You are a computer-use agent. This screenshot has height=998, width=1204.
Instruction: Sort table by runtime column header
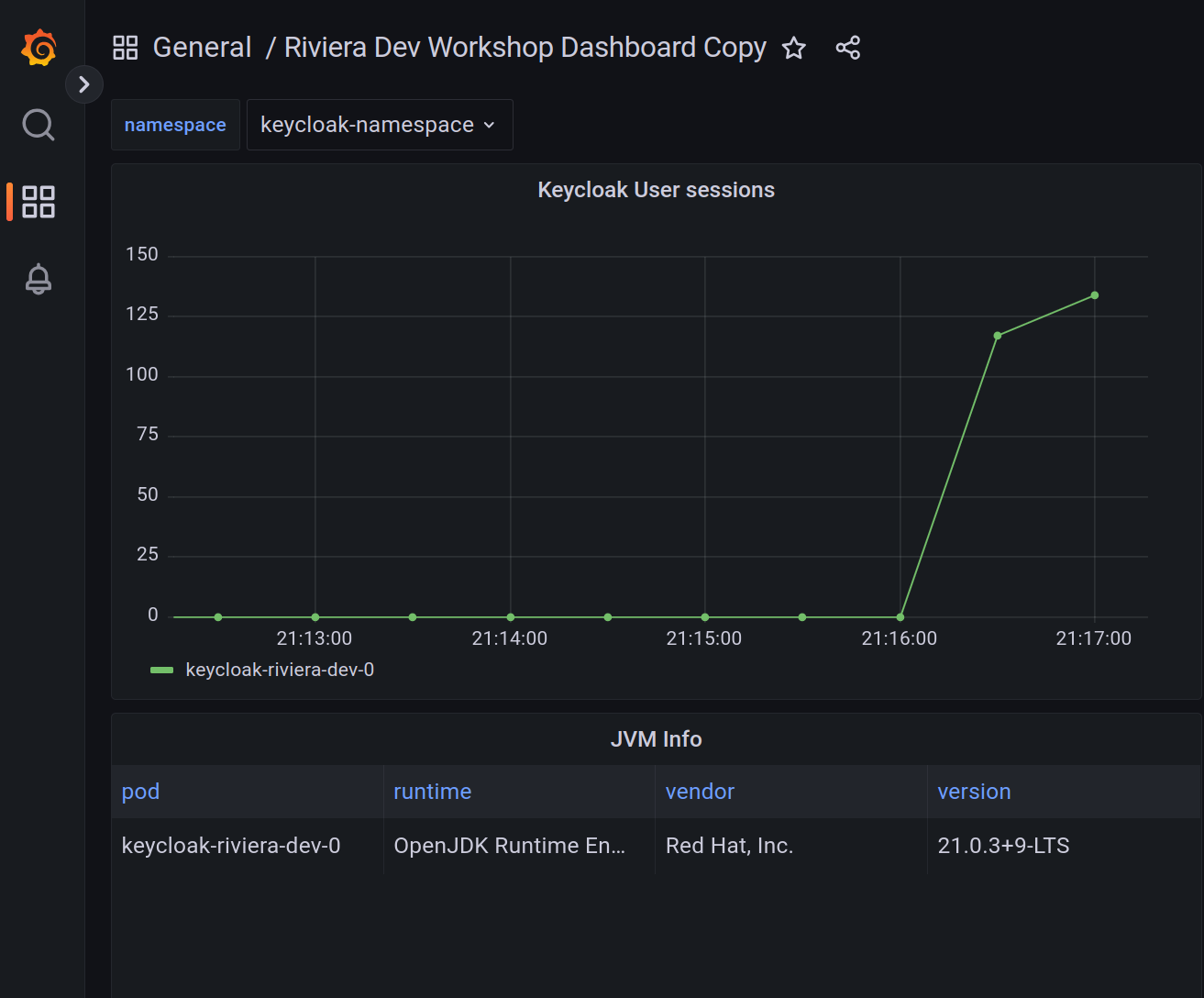433,792
